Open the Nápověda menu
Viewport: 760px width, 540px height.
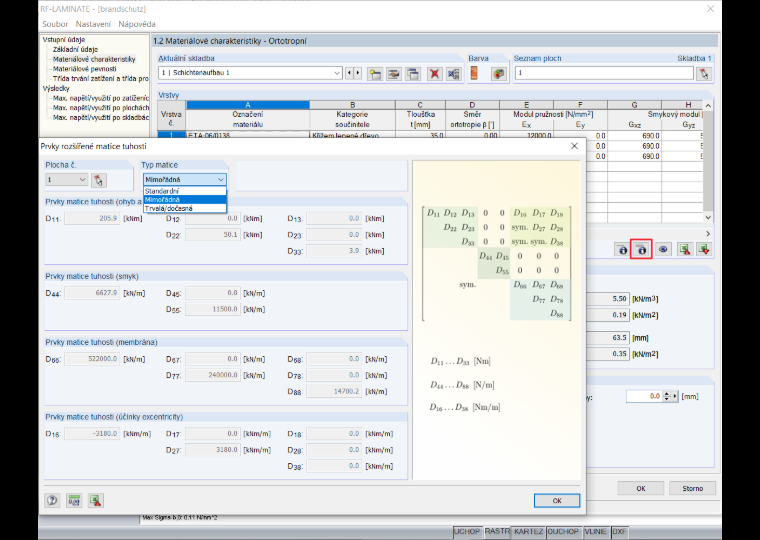pos(137,24)
